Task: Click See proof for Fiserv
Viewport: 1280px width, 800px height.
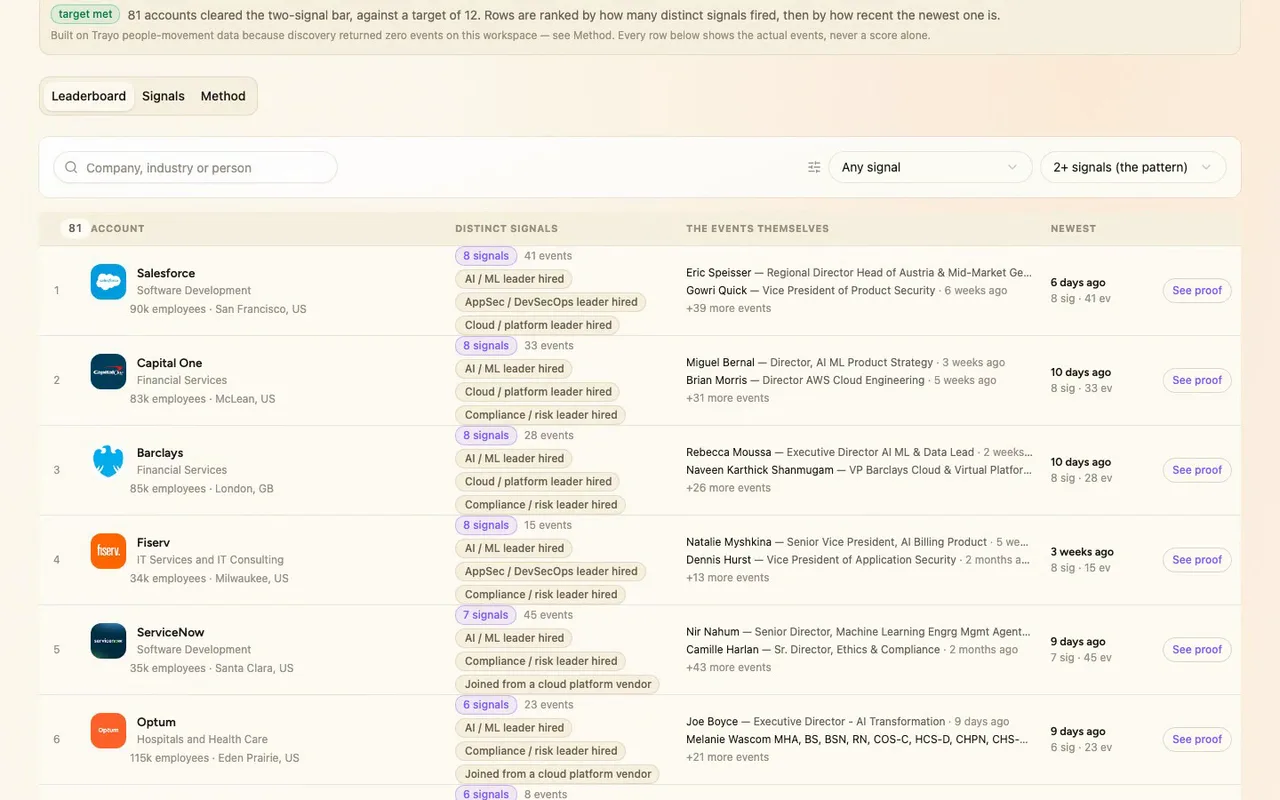Action: coord(1197,560)
